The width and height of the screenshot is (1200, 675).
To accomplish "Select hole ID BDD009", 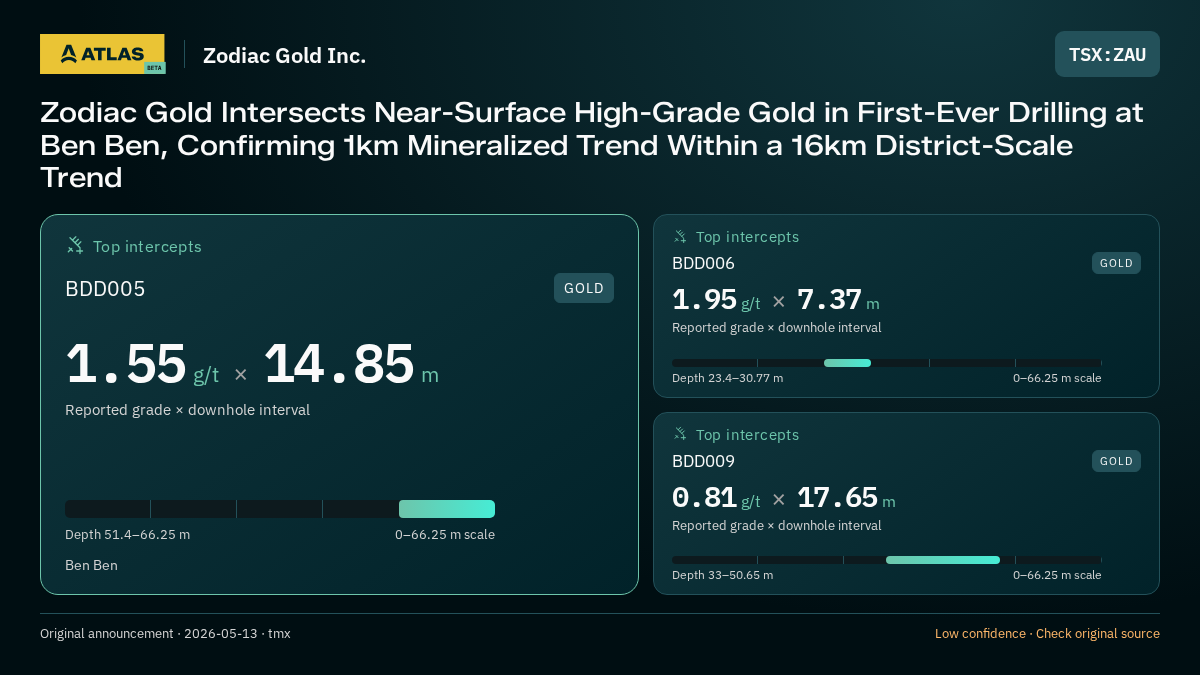I will [x=703, y=461].
